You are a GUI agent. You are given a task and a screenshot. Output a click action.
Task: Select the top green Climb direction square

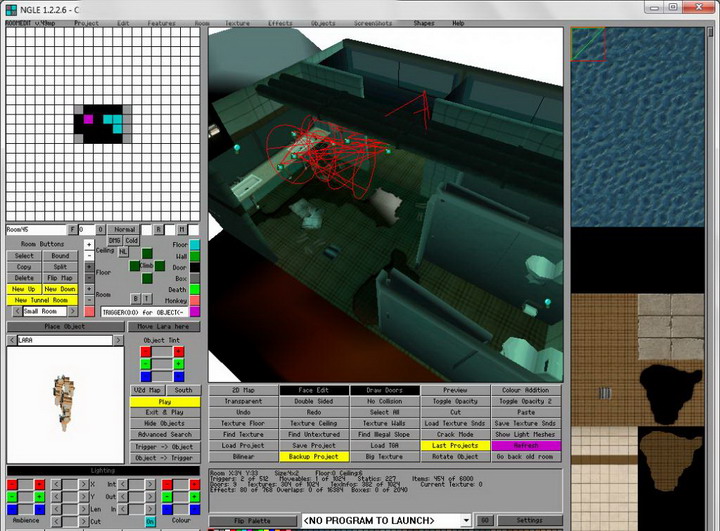[x=147, y=254]
